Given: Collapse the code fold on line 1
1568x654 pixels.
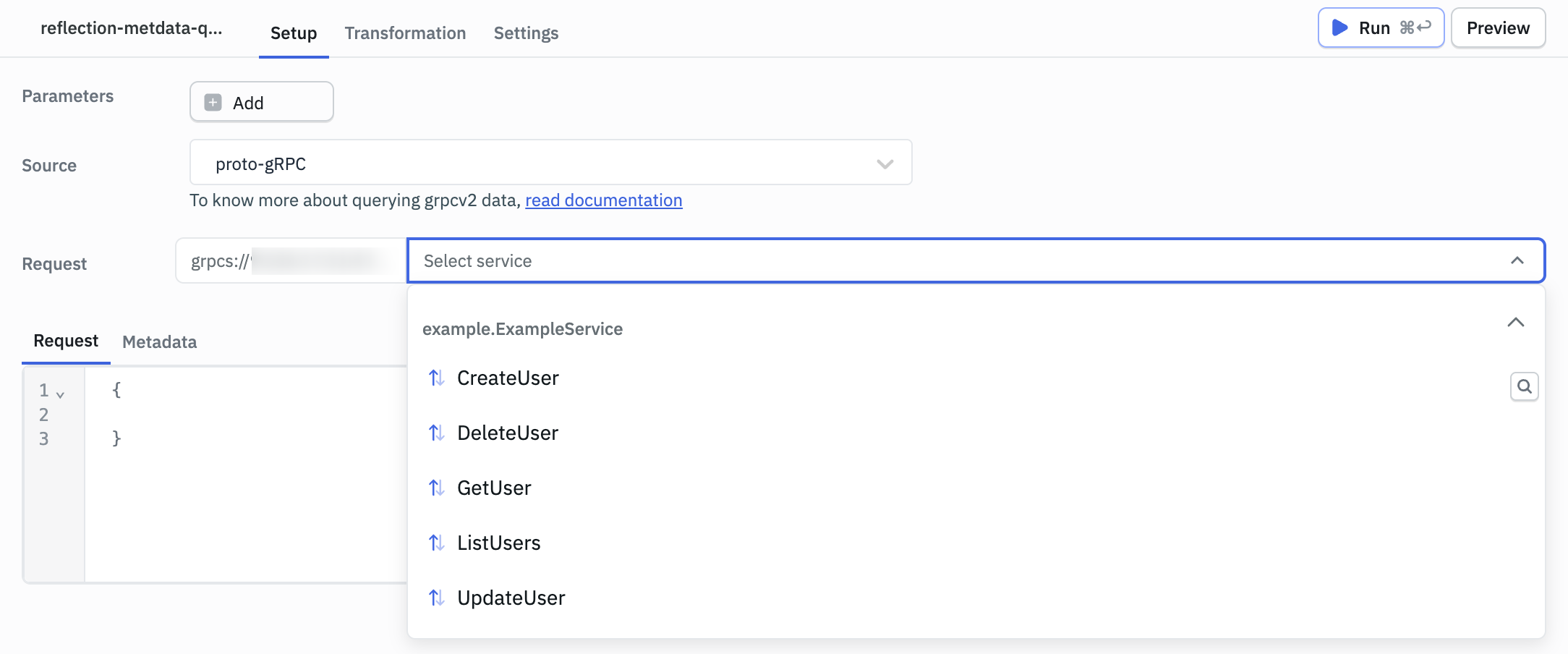Looking at the screenshot, I should pos(60,393).
